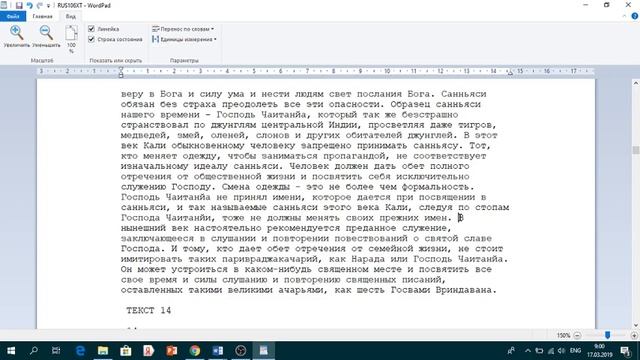Click the zoom in plus button in status bar
Screen dimensions: 640x360
pyautogui.click(x=634, y=336)
